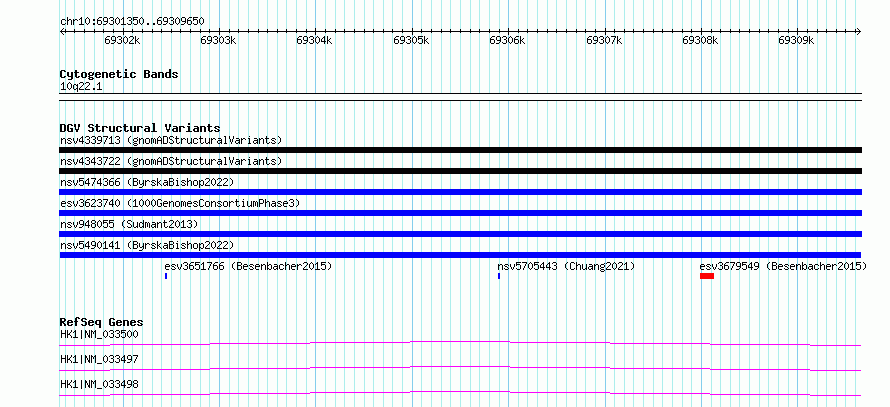The height and width of the screenshot is (407, 890).
Task: Click the 69305k ruler tick label
Action: [x=411, y=40]
